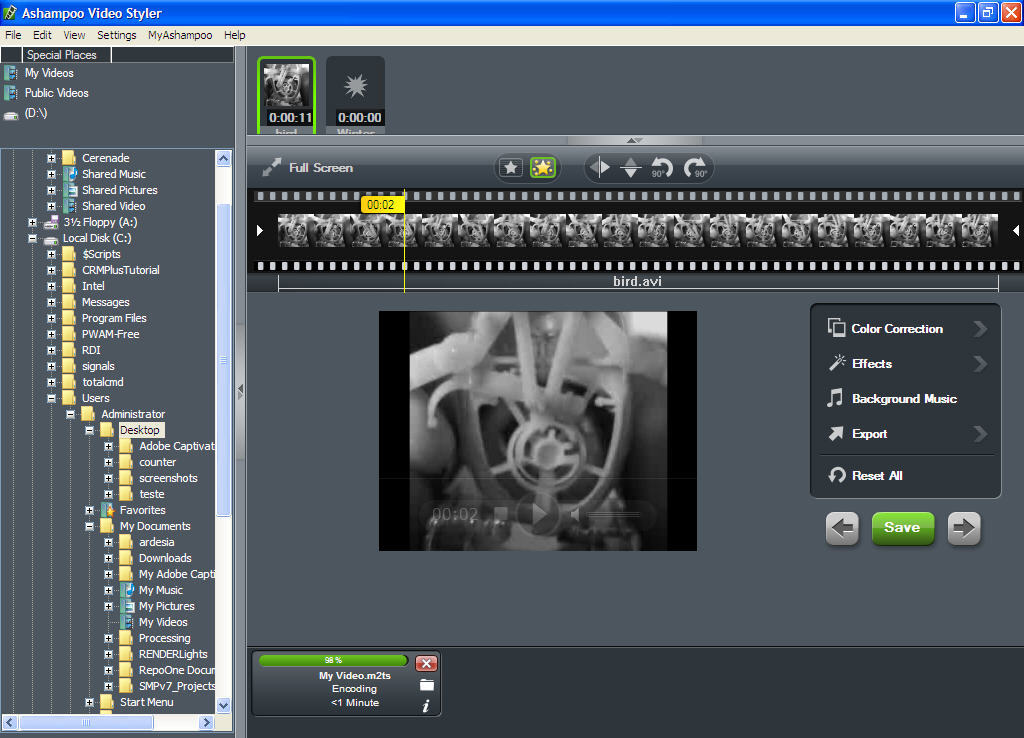Expand the Shared Music folder
Viewport: 1024px width, 738px height.
click(52, 174)
